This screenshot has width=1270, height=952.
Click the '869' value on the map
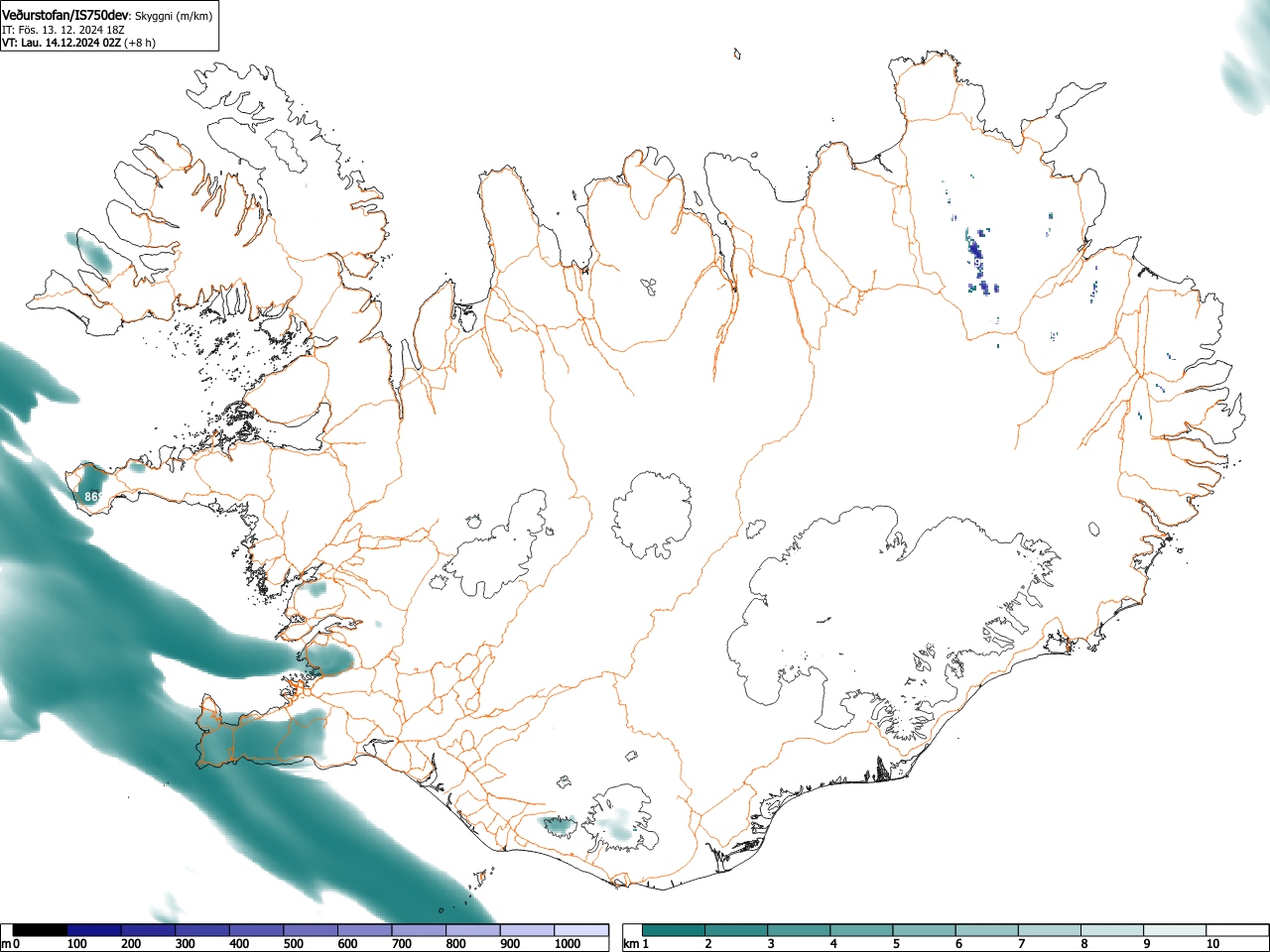[x=94, y=497]
